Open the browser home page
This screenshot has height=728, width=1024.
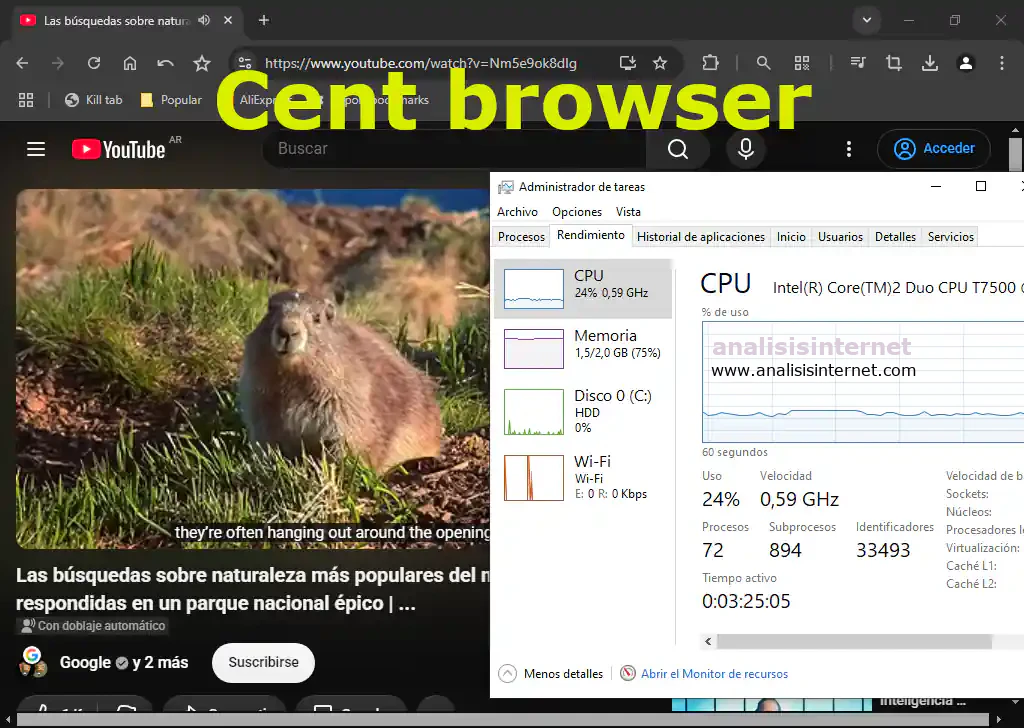point(130,63)
